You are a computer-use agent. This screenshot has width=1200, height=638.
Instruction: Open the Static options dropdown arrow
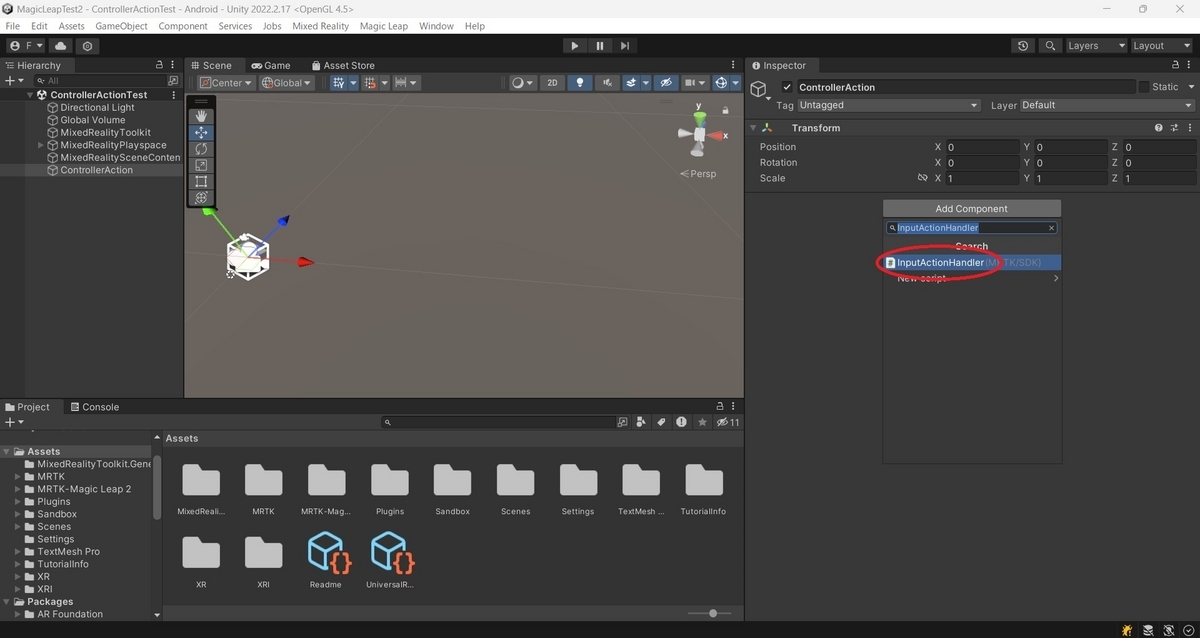(1189, 87)
